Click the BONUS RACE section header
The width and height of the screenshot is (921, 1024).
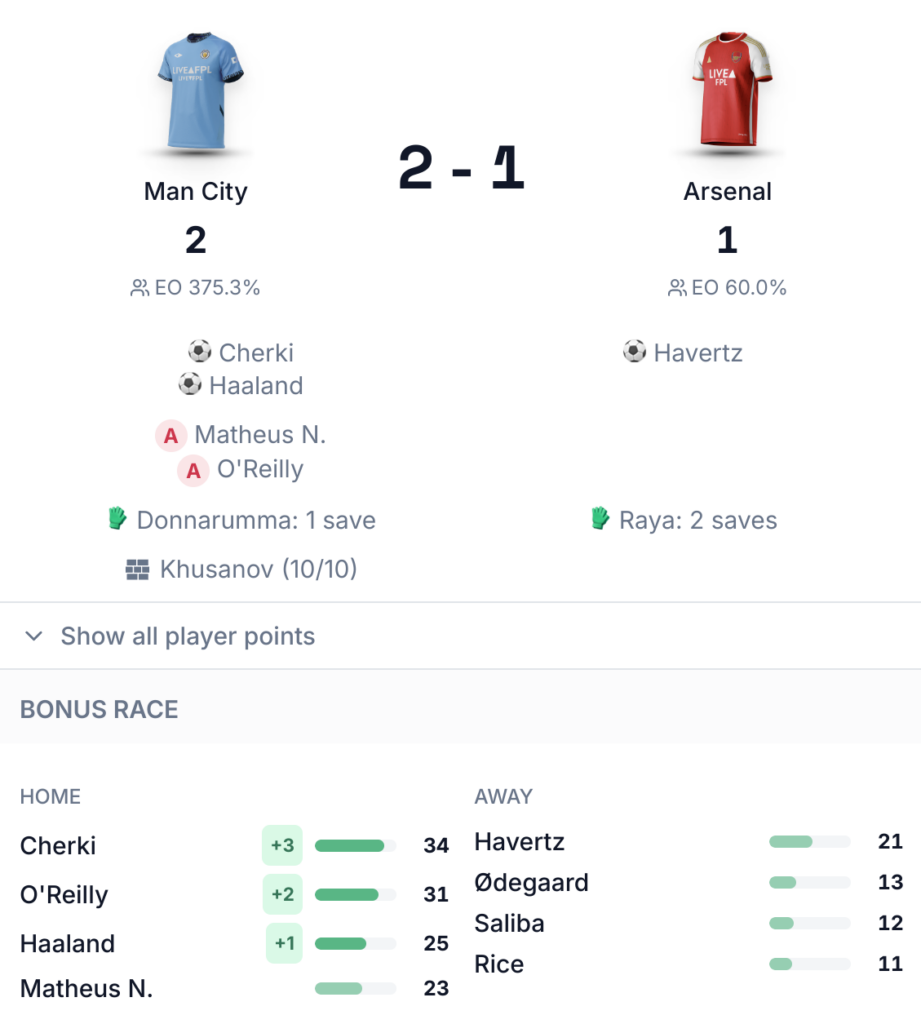click(99, 710)
